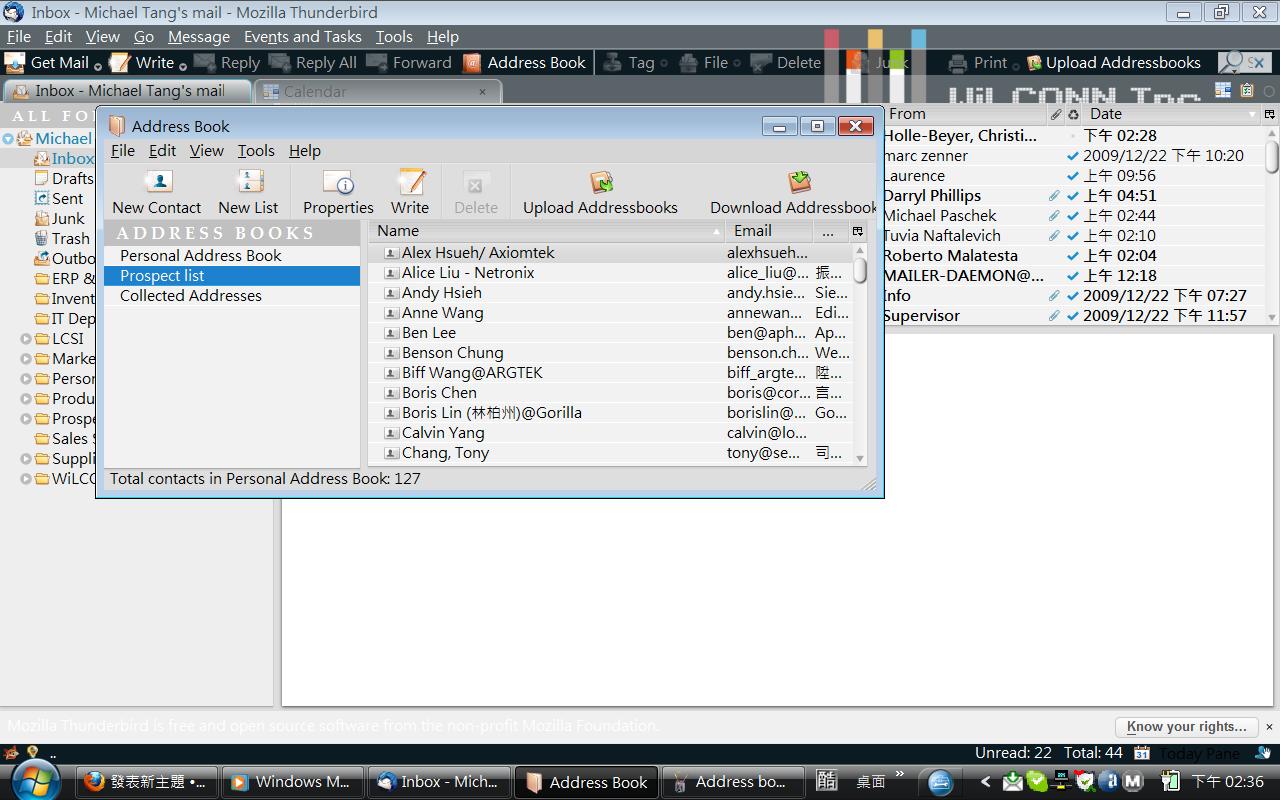Screen dimensions: 1280x800
Task: Click the Upload Addressbooks icon in Address Book
Action: 600,183
